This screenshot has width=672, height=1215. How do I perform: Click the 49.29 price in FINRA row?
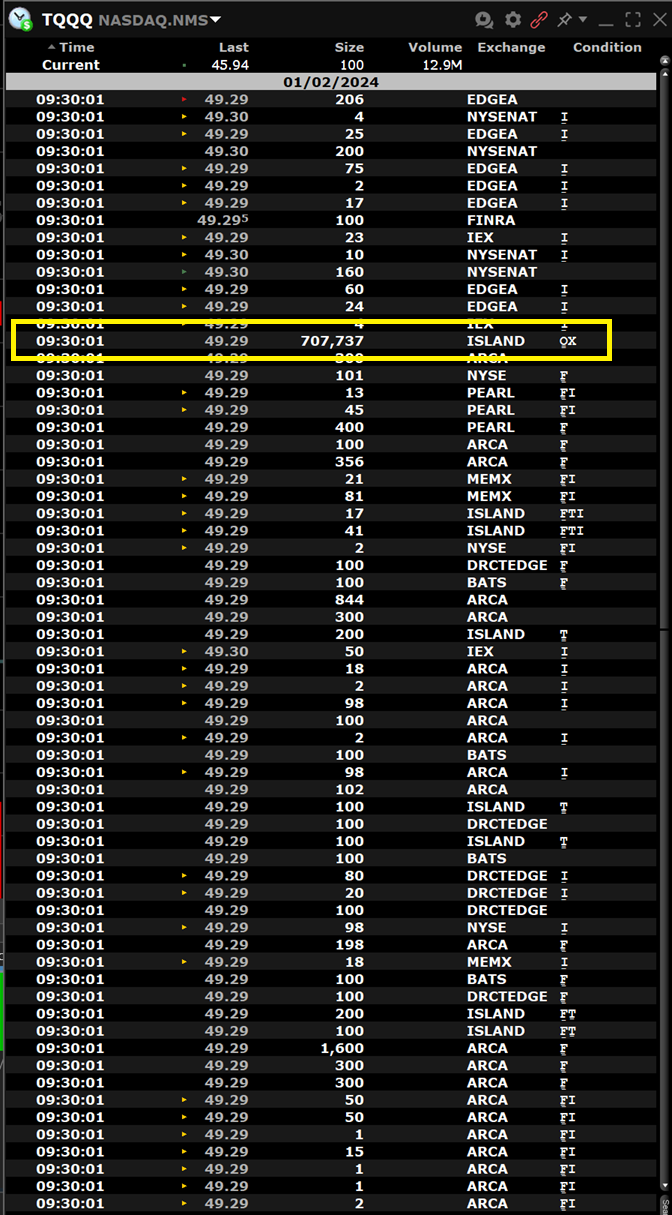(224, 220)
